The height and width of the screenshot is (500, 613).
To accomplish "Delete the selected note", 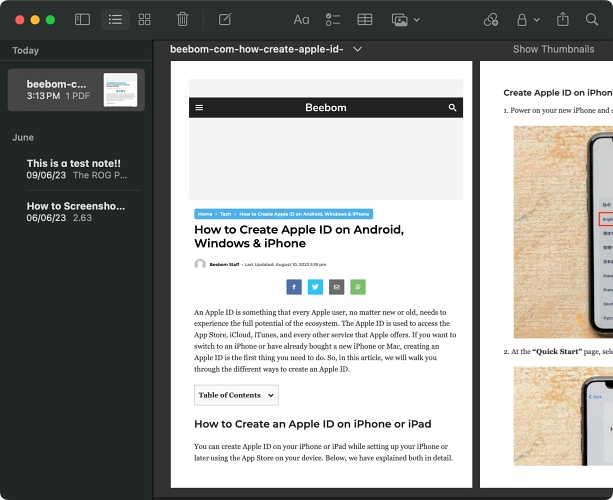I will pyautogui.click(x=182, y=19).
